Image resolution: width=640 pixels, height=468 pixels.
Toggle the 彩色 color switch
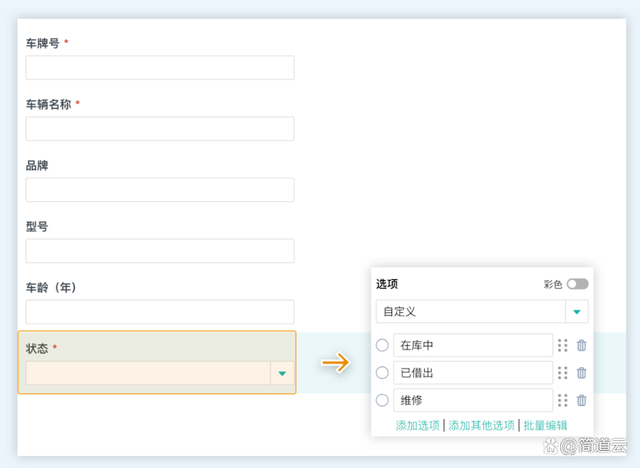577,284
